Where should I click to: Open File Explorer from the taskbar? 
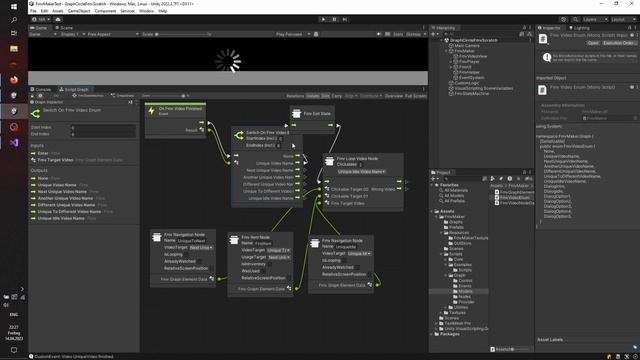coord(14,49)
